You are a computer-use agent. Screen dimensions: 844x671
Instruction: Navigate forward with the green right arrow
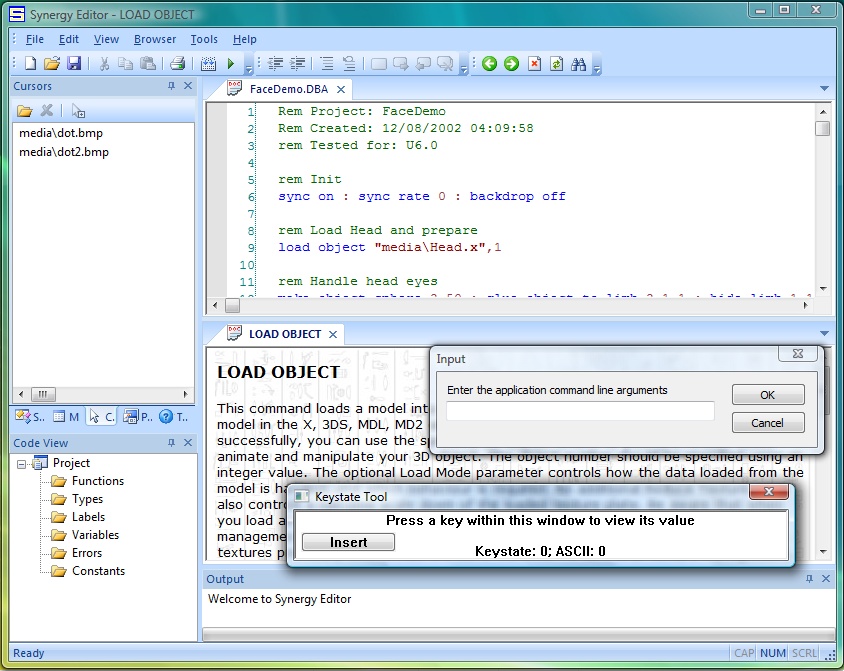point(511,63)
